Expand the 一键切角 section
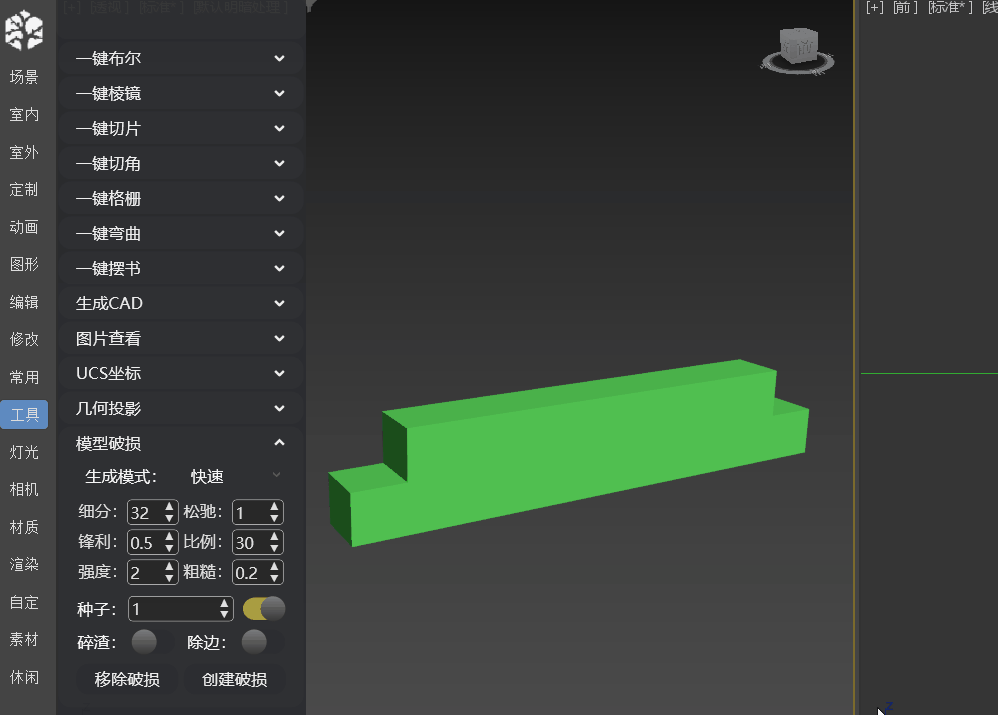 pos(181,164)
